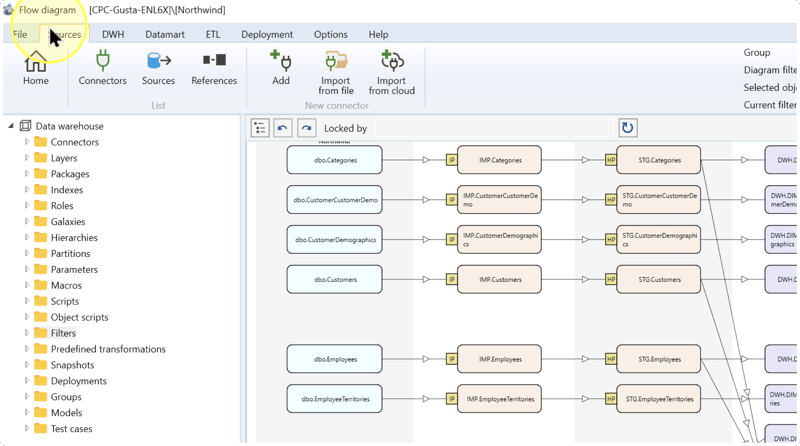Click the Group label in ribbon
The image size is (800, 446).
[x=757, y=53]
